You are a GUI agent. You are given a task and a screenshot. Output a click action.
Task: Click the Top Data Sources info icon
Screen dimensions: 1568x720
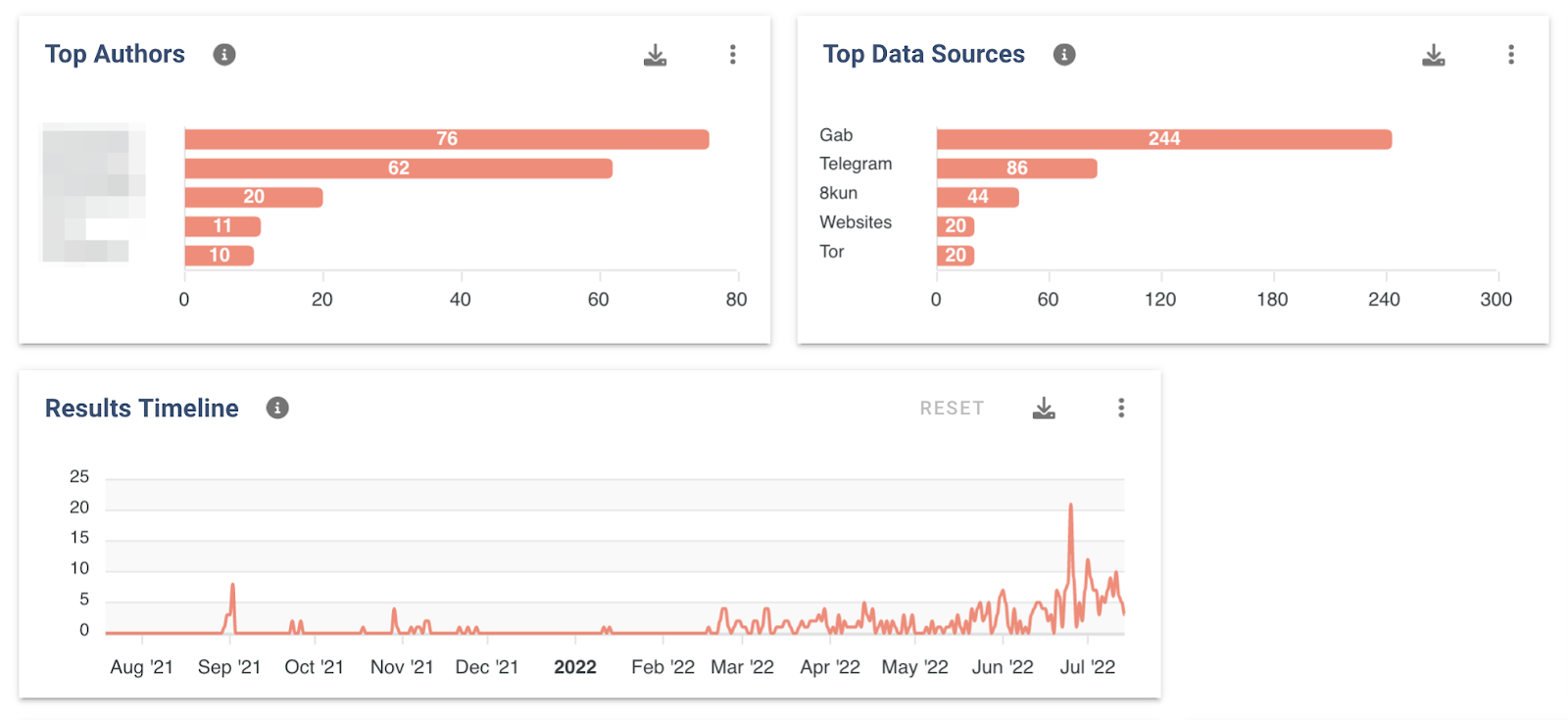coord(1064,55)
